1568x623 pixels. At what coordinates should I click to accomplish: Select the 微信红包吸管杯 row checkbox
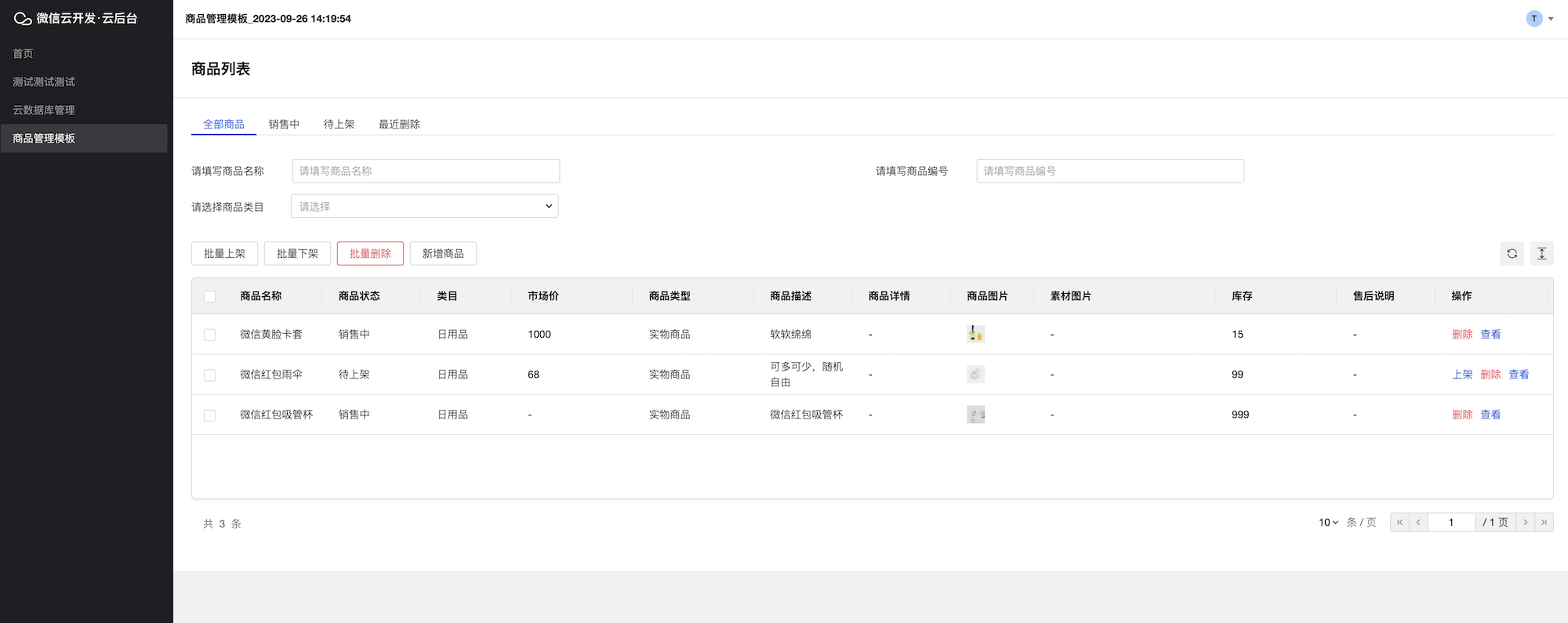(209, 415)
